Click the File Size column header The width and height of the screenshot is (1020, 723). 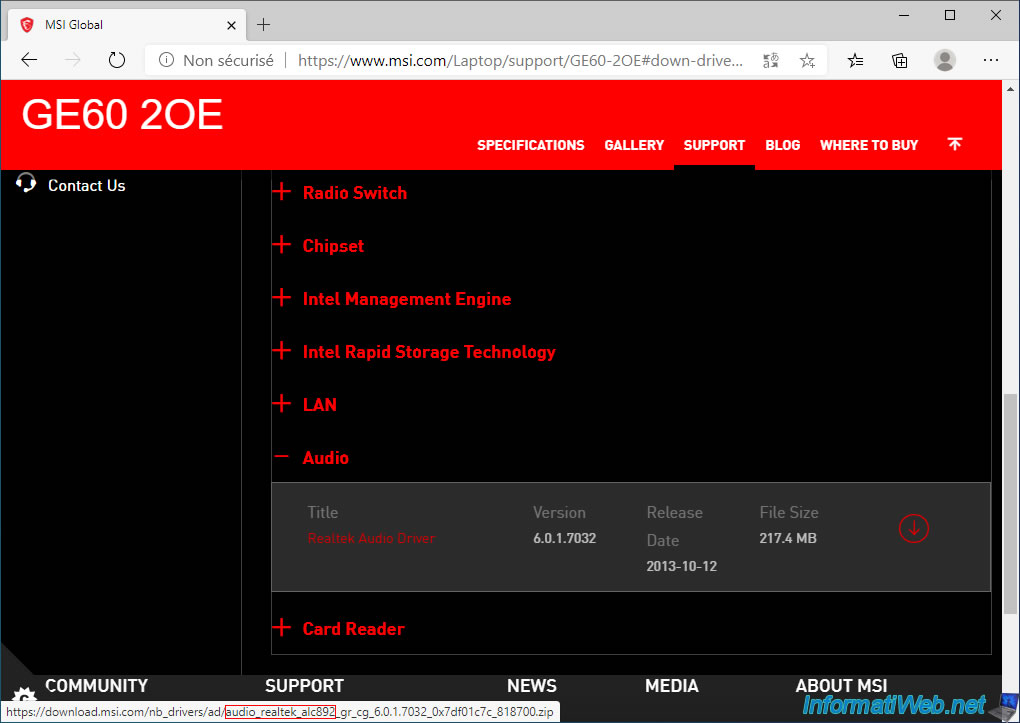click(789, 512)
